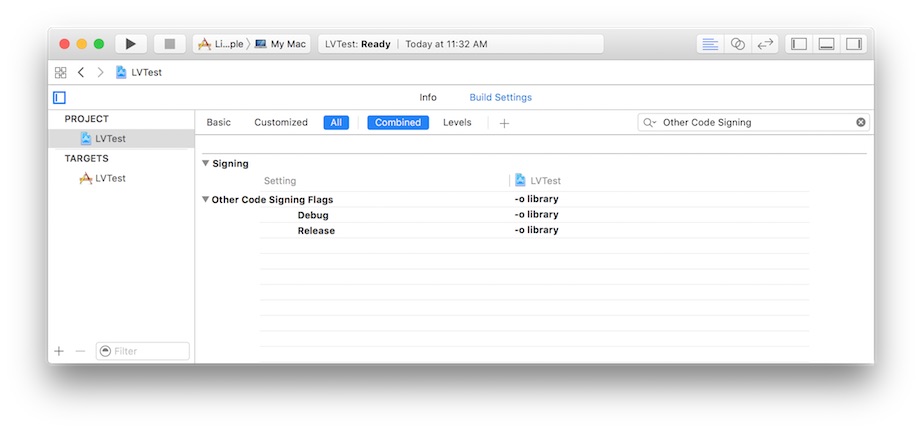Select the Basic settings filter

pyautogui.click(x=218, y=123)
